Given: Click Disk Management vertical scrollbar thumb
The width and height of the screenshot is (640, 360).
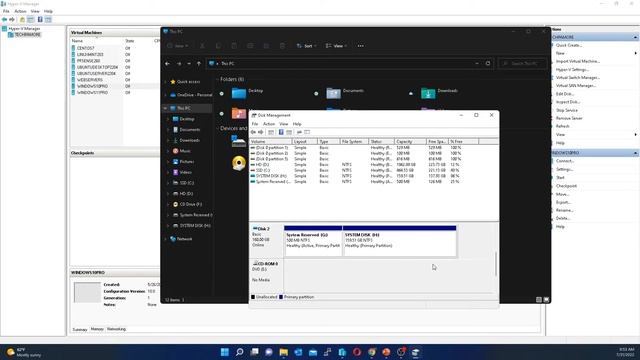Looking at the screenshot, I should point(496,264).
